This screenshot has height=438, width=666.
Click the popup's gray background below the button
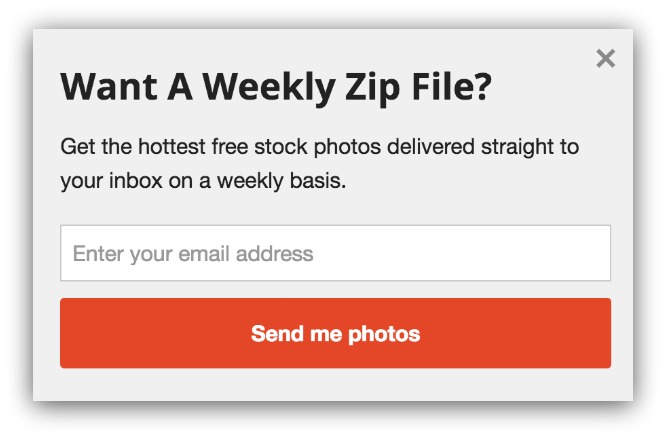pyautogui.click(x=333, y=384)
